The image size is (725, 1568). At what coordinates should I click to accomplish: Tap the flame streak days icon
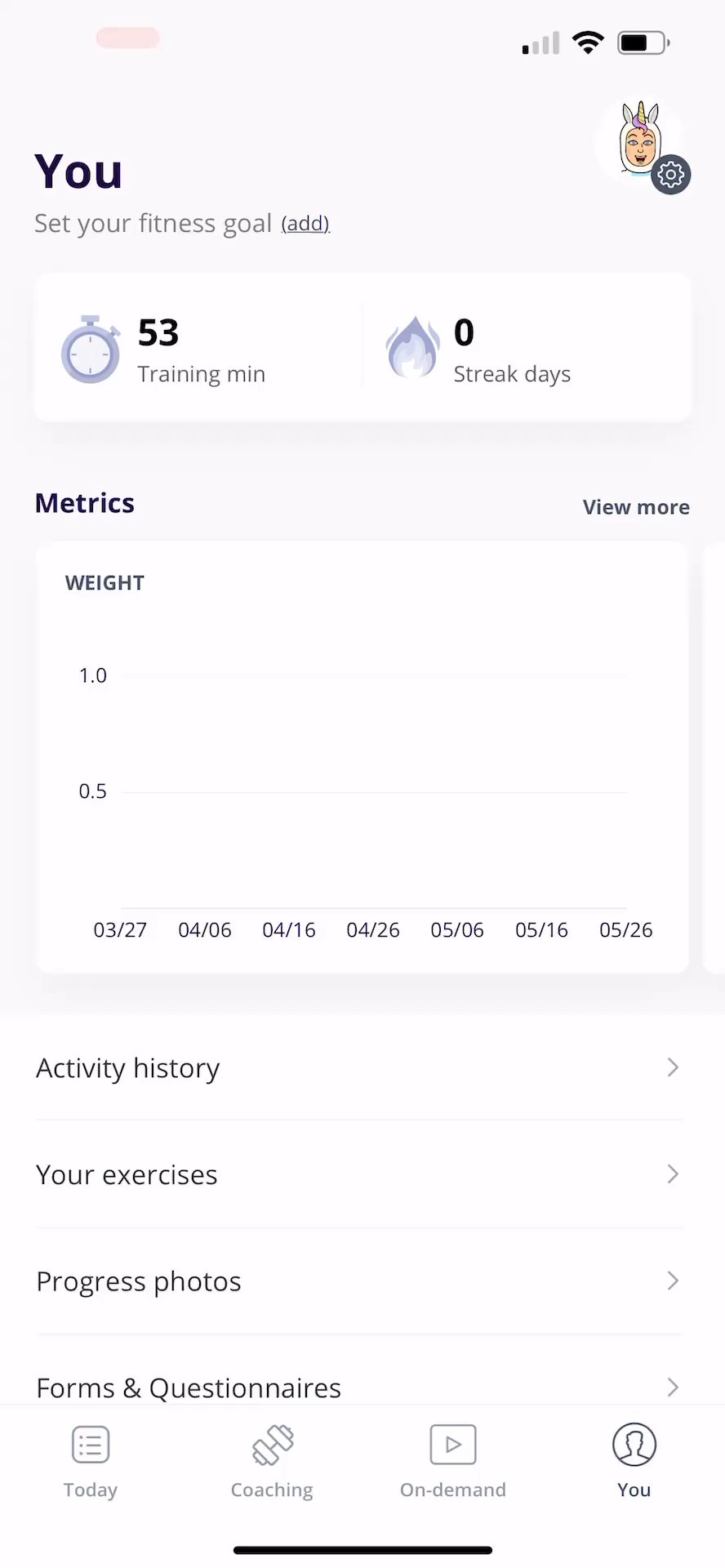coord(412,348)
